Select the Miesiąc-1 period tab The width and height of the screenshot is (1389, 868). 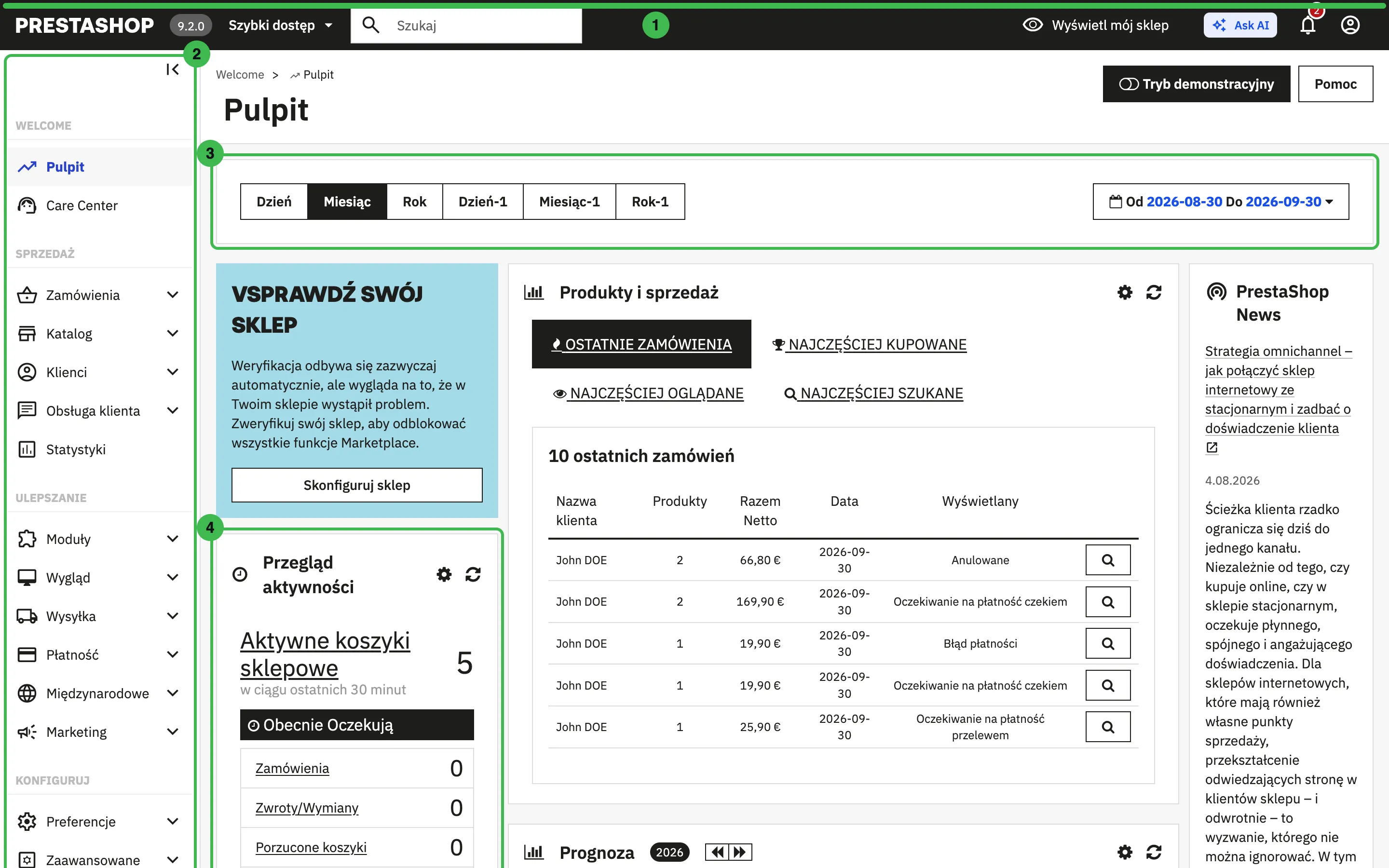(x=570, y=202)
